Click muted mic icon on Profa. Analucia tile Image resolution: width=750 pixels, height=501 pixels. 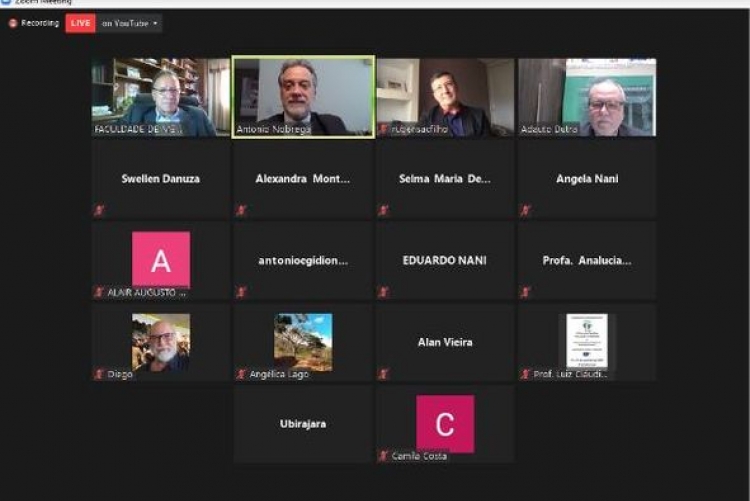(x=525, y=291)
